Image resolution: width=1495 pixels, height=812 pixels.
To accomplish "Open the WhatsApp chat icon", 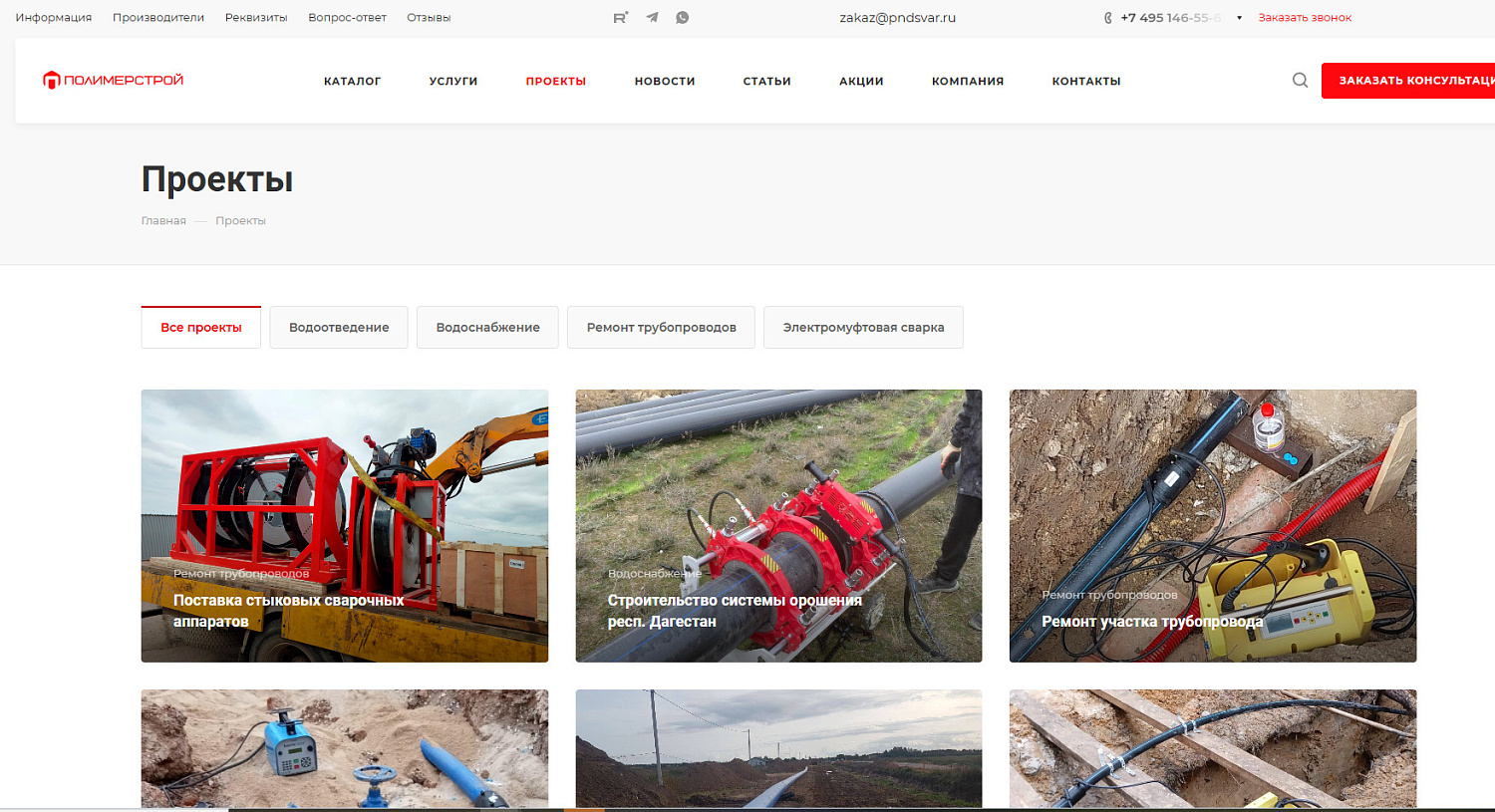I will (x=683, y=18).
